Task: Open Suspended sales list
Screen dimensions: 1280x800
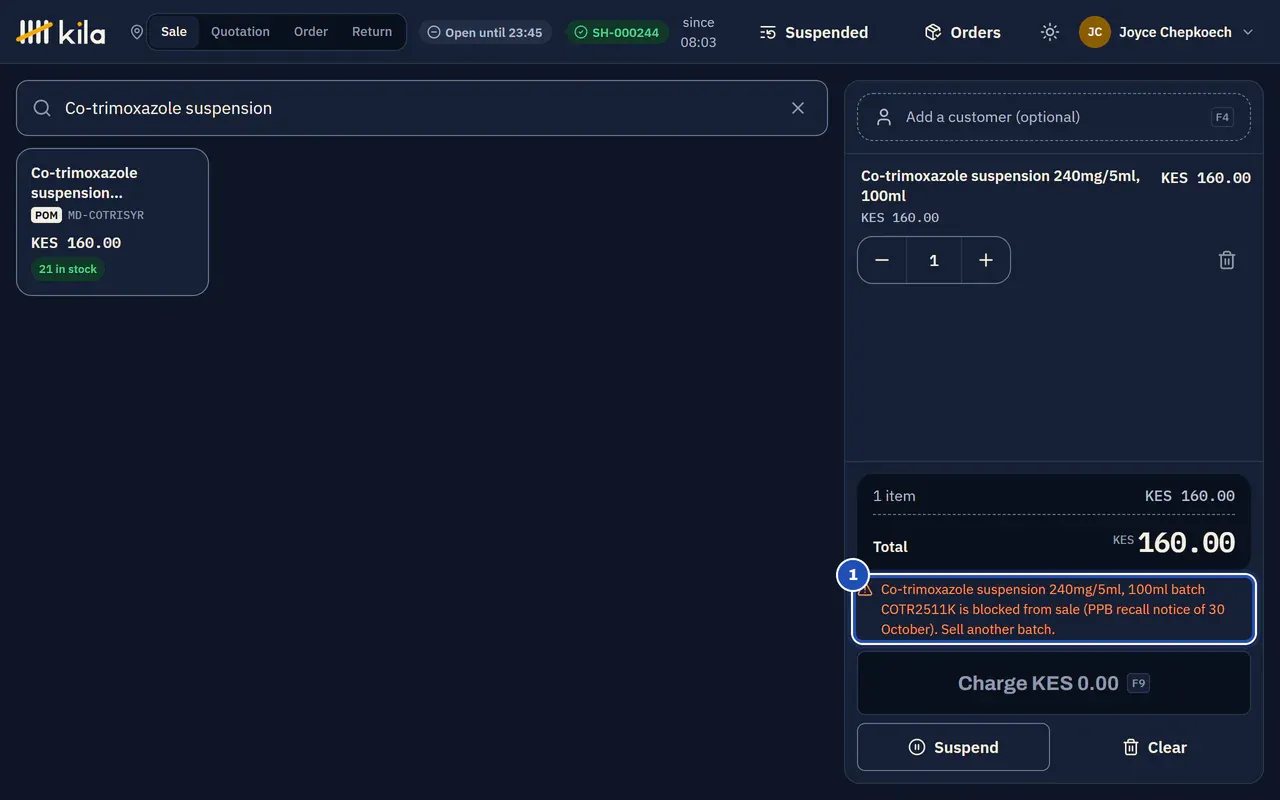Action: (x=814, y=32)
